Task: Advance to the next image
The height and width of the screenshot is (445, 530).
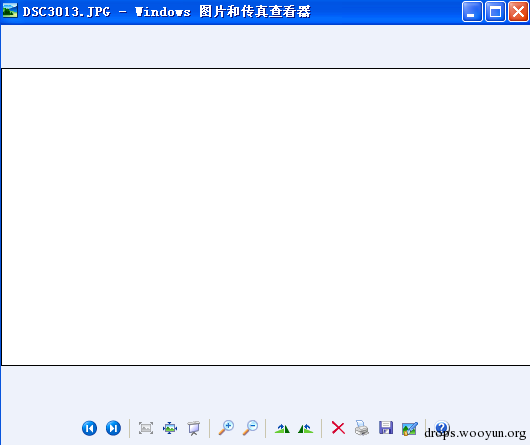Action: (x=113, y=428)
